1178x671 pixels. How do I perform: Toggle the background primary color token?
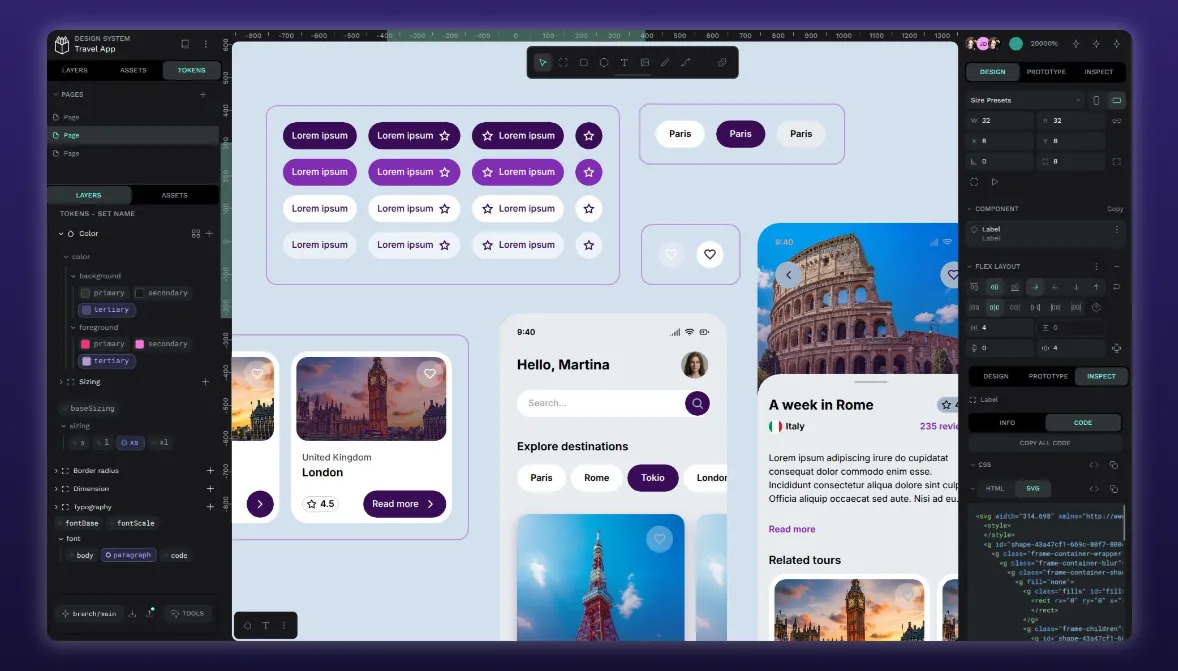point(103,293)
